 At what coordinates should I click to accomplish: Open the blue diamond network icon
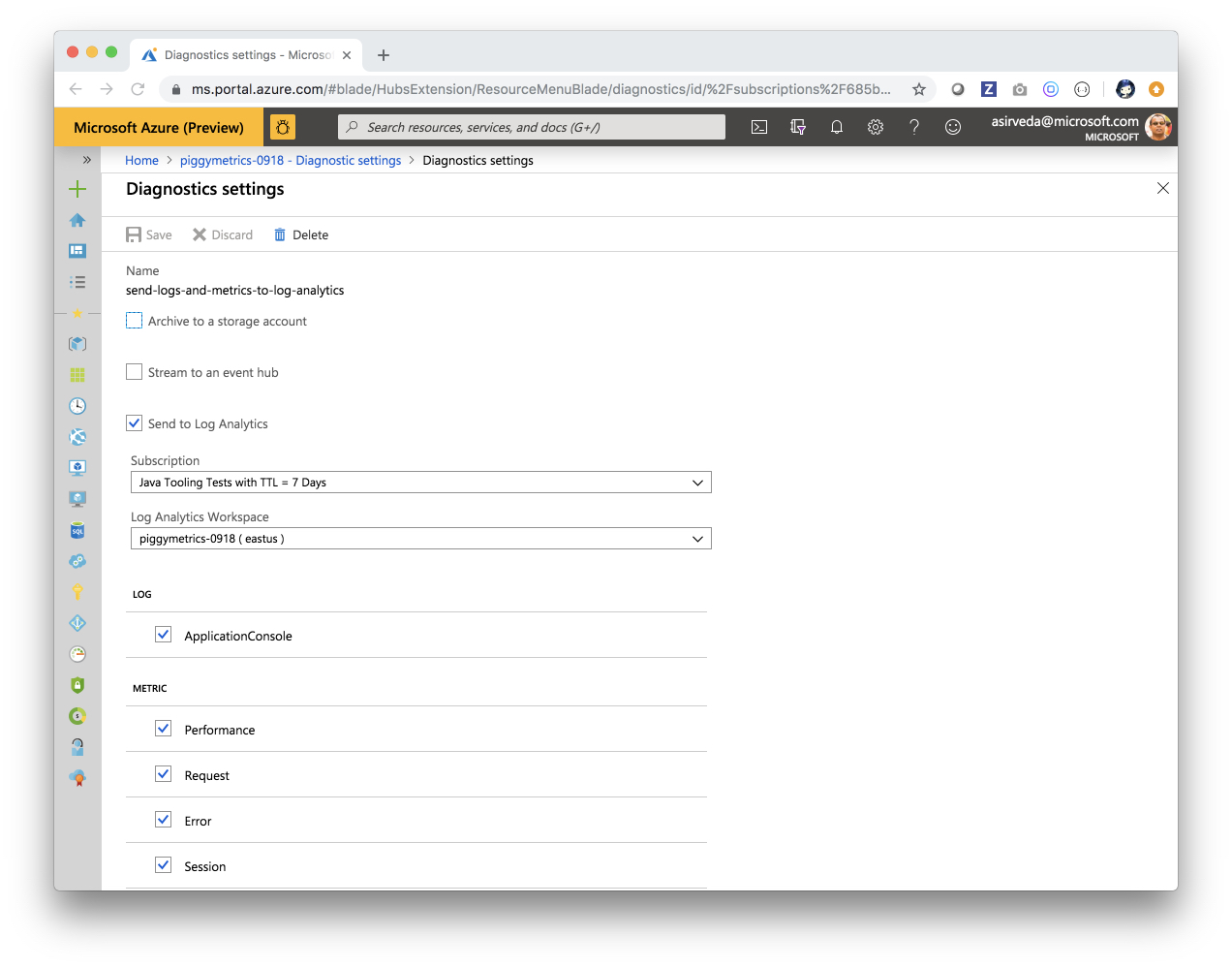tap(77, 623)
